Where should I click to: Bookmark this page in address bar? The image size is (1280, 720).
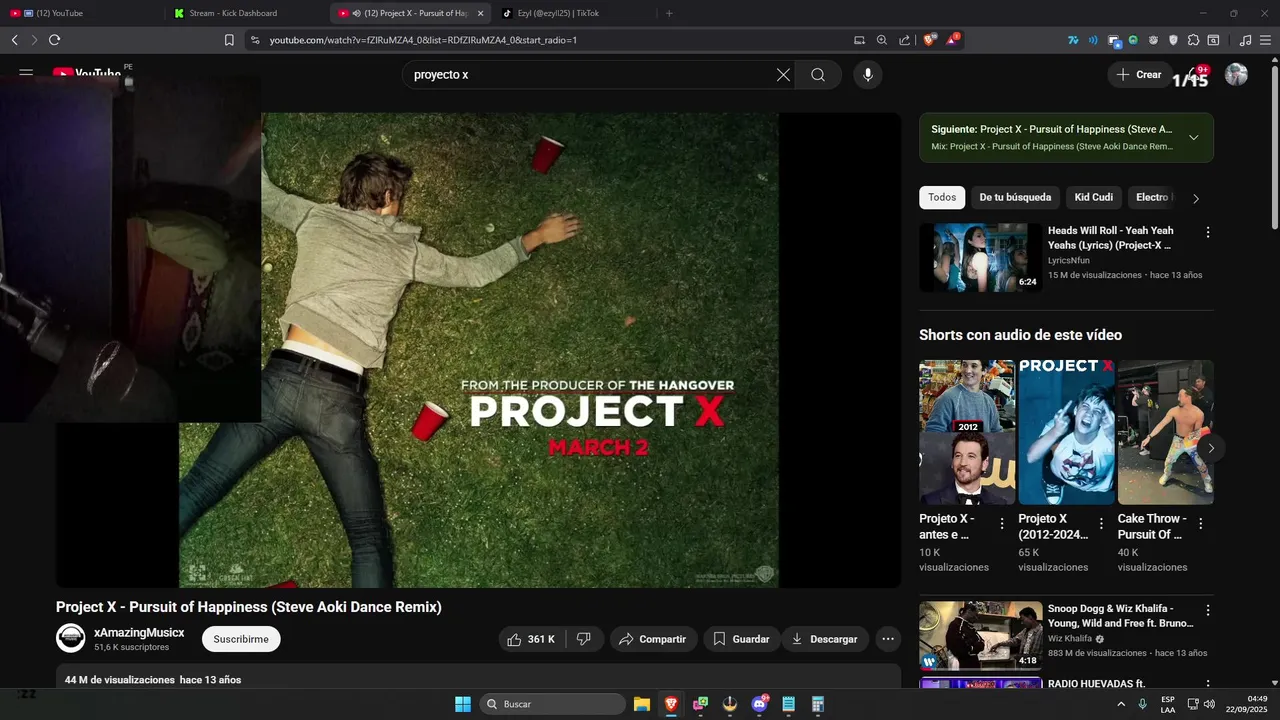coord(229,40)
